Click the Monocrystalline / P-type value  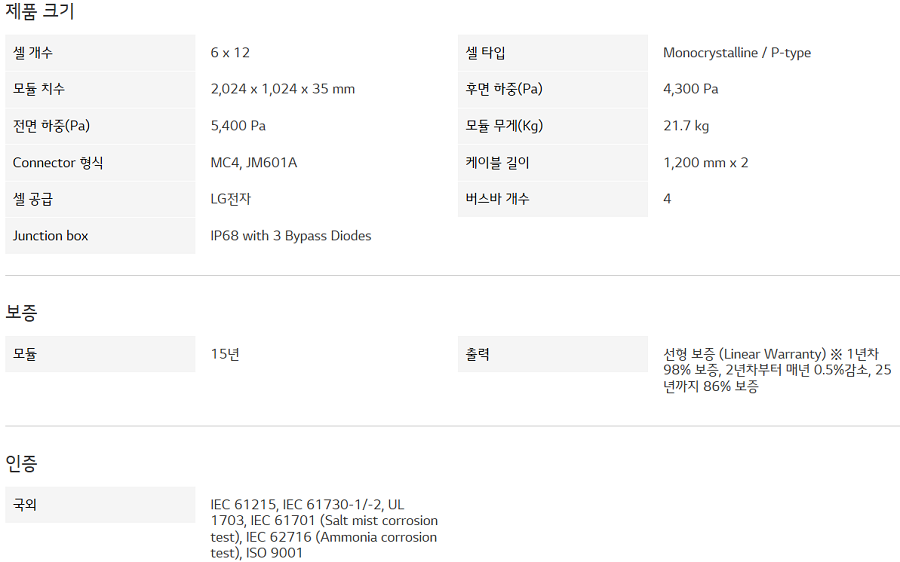click(736, 53)
